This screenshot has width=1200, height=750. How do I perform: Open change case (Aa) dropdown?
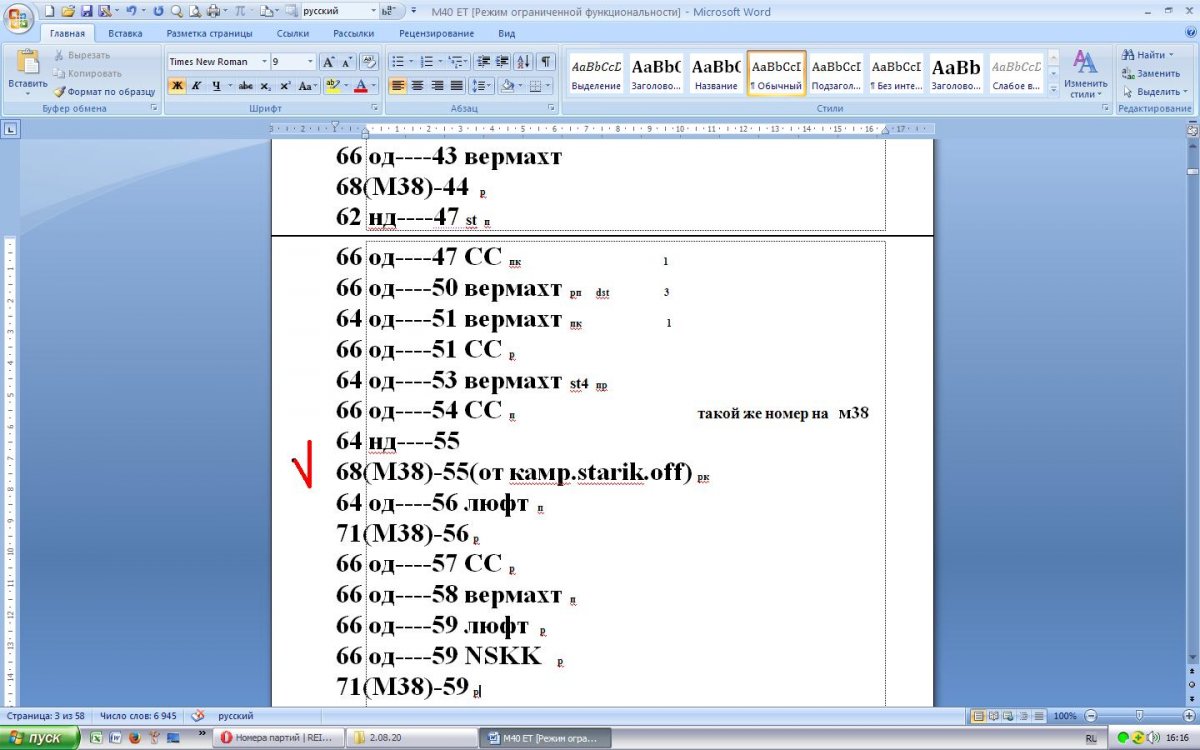[309, 86]
